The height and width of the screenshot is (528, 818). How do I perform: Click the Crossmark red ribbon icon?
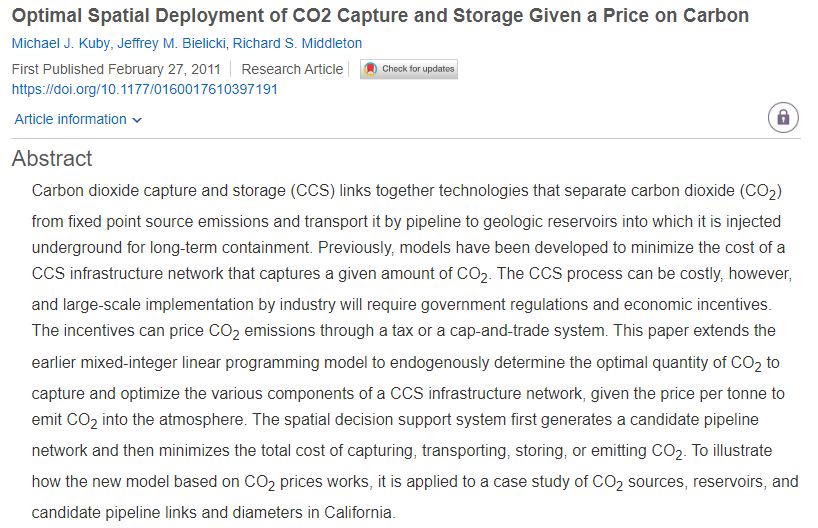(x=370, y=69)
